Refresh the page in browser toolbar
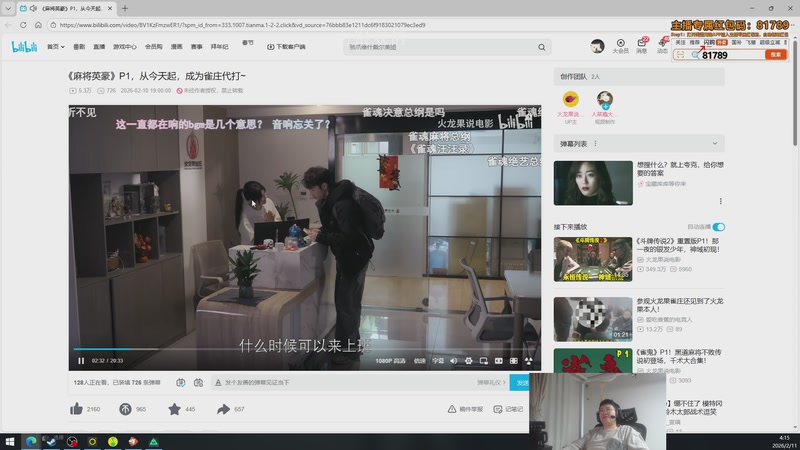800x450 pixels. click(23, 24)
